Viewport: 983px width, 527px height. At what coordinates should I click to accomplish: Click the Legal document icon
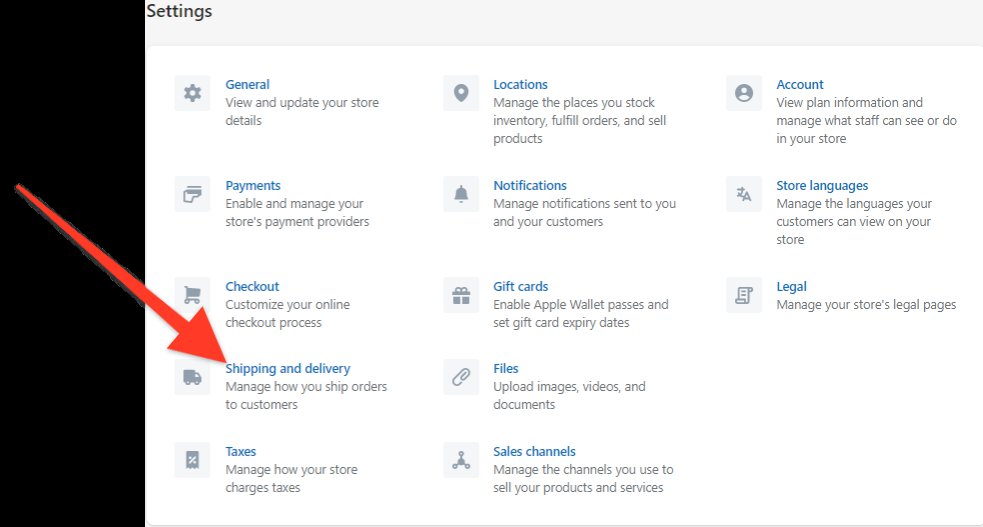point(743,295)
